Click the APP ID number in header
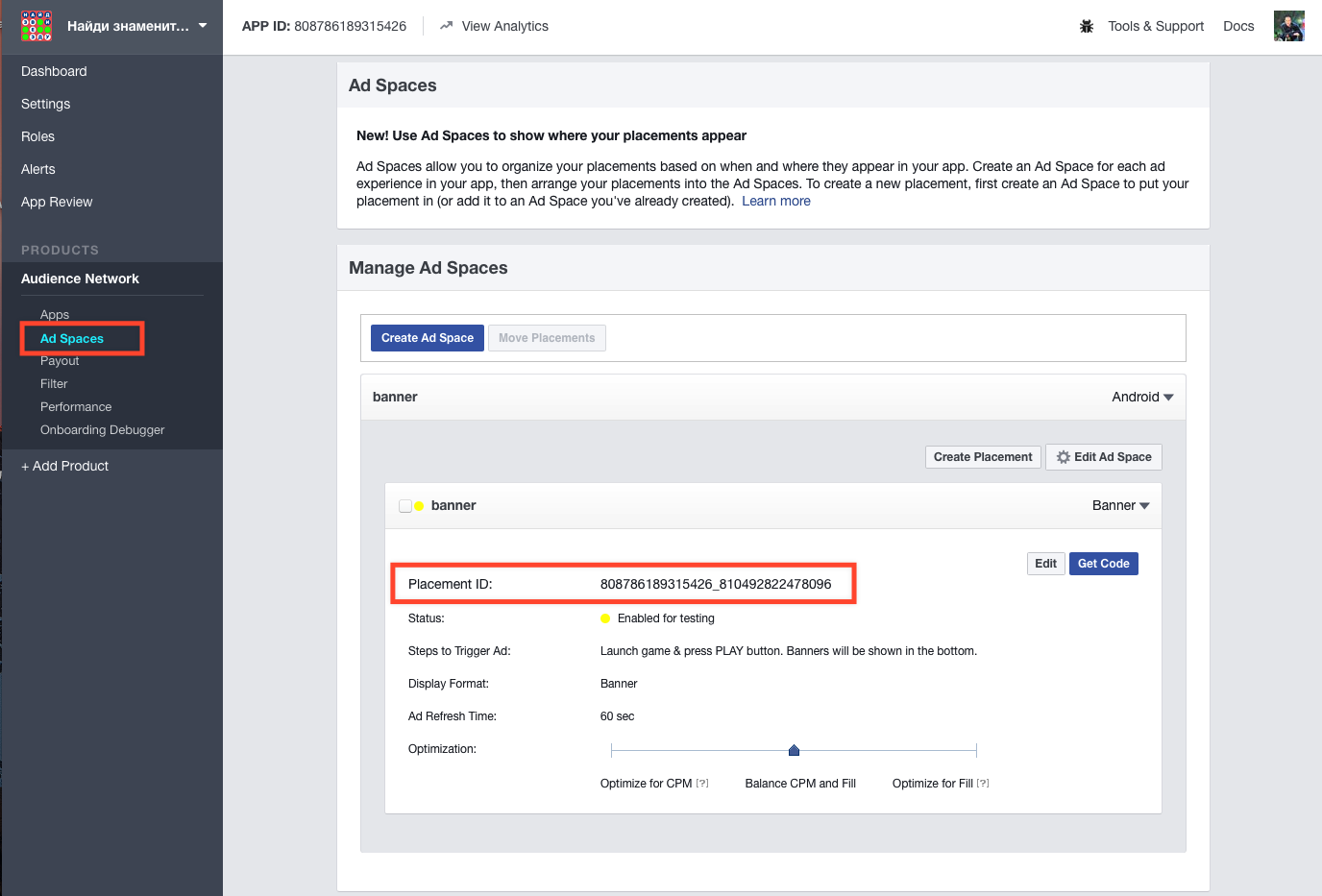This screenshot has width=1322, height=896. point(350,26)
